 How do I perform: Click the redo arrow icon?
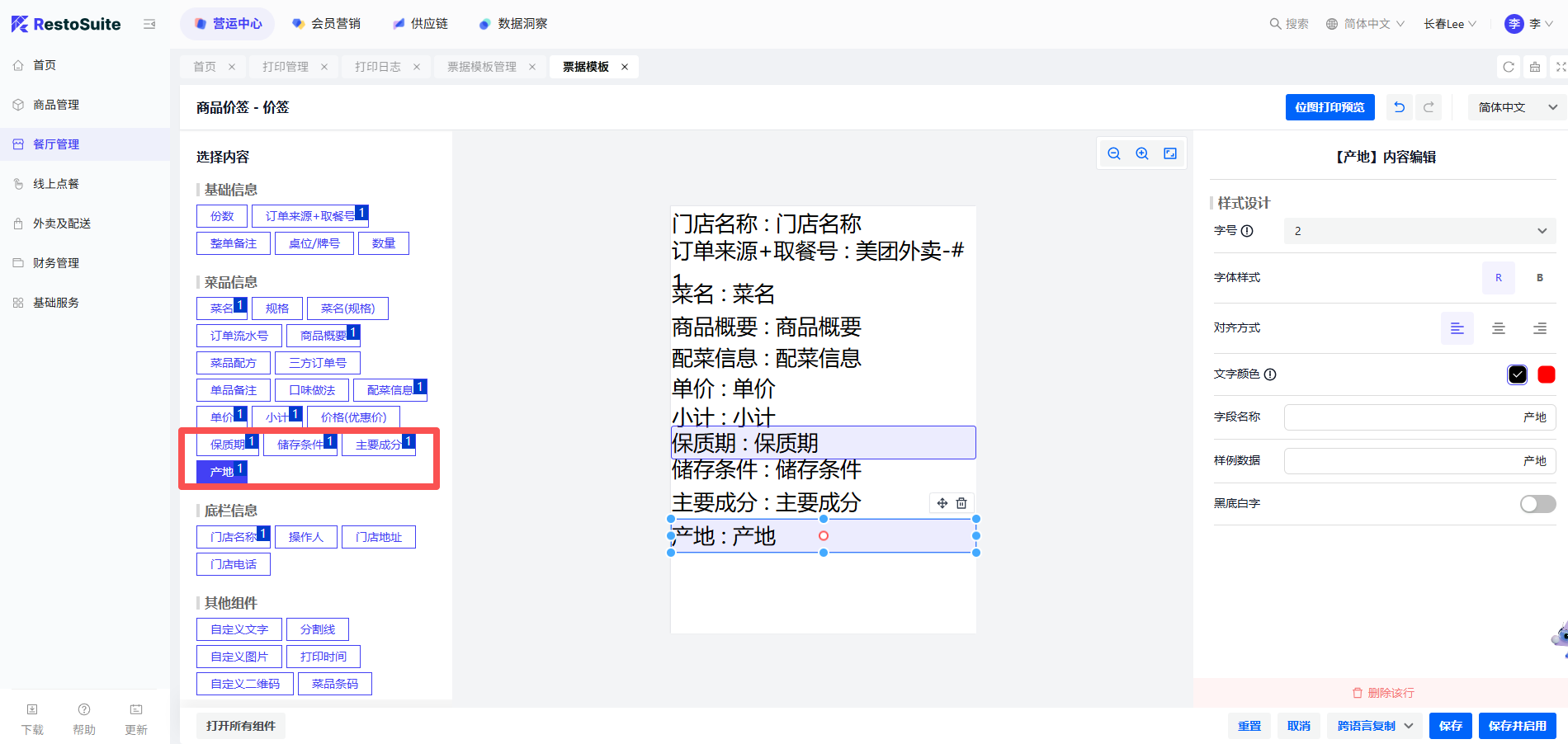1429,107
